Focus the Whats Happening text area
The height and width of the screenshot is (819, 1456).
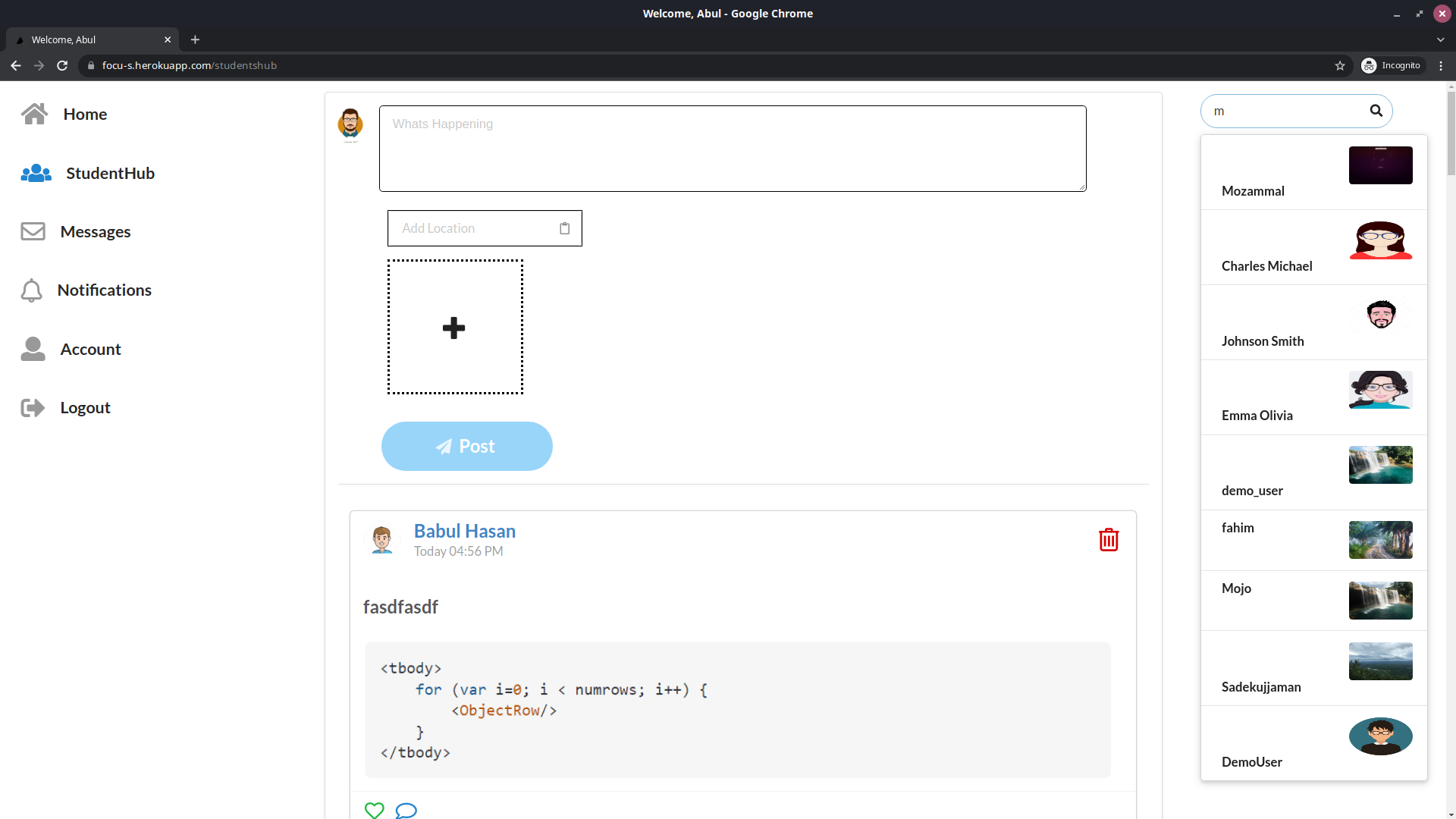pos(732,149)
